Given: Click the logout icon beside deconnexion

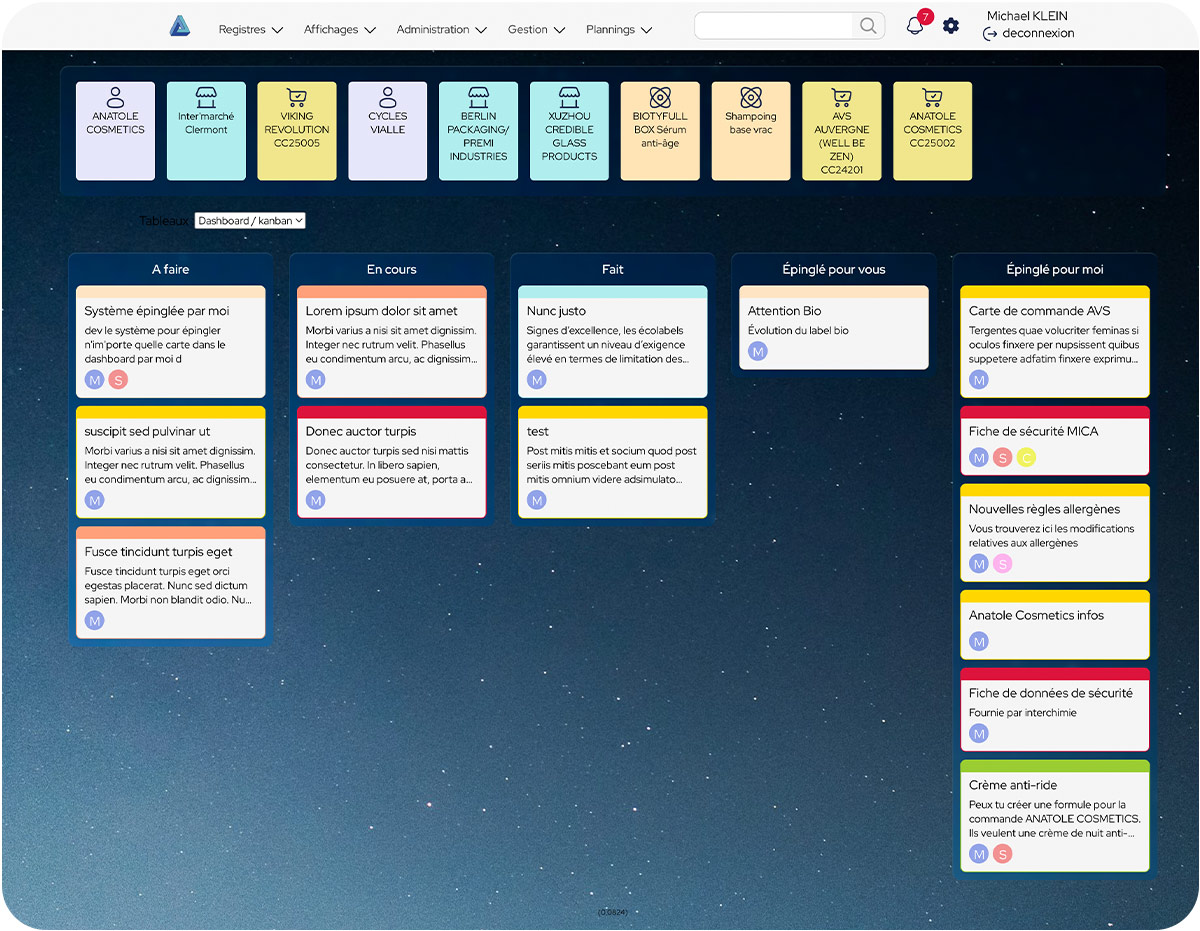Looking at the screenshot, I should 990,34.
